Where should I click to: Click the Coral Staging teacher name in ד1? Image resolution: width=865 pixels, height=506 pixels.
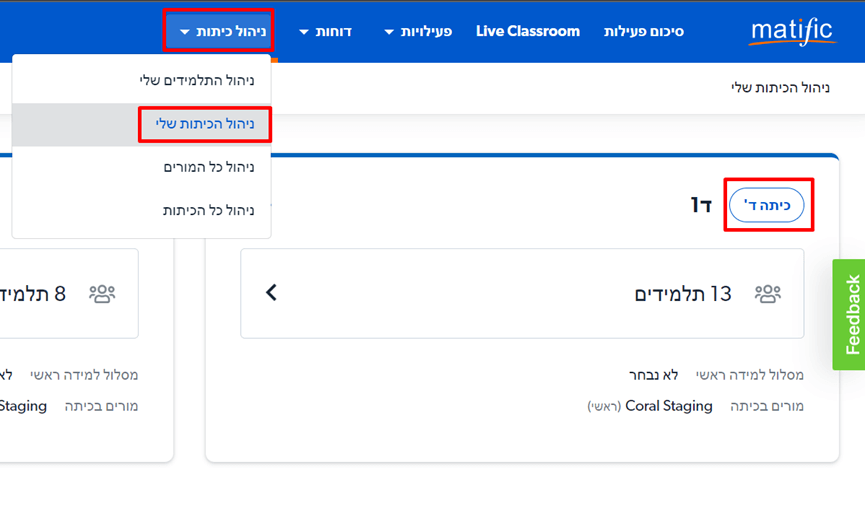coord(669,406)
